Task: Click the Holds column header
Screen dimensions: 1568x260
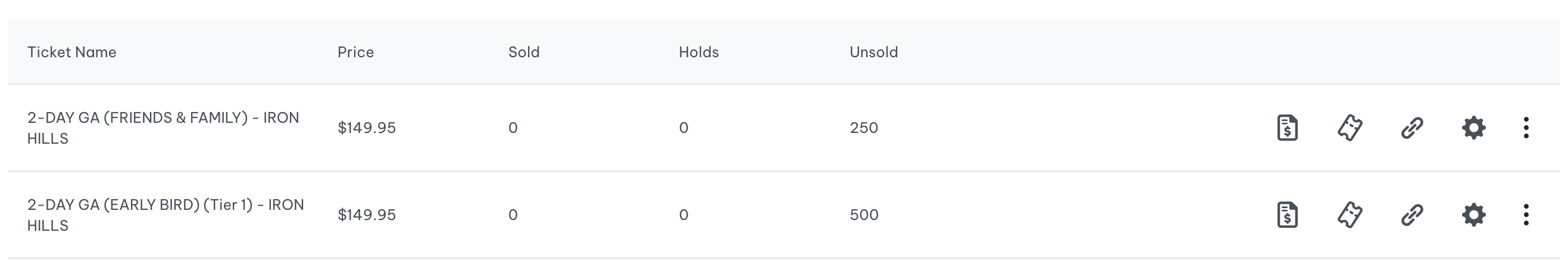Action: [699, 52]
